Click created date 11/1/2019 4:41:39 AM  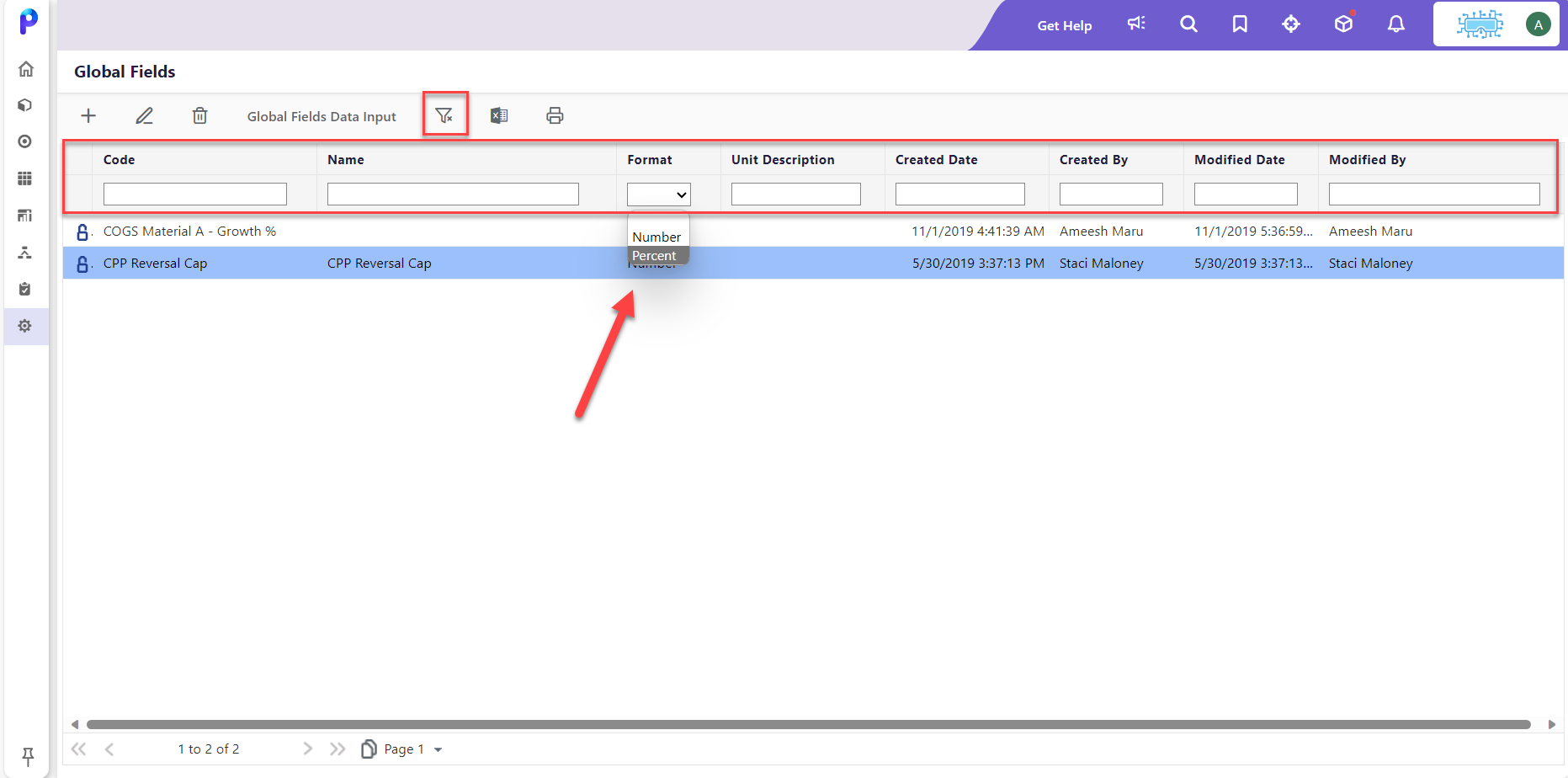978,232
